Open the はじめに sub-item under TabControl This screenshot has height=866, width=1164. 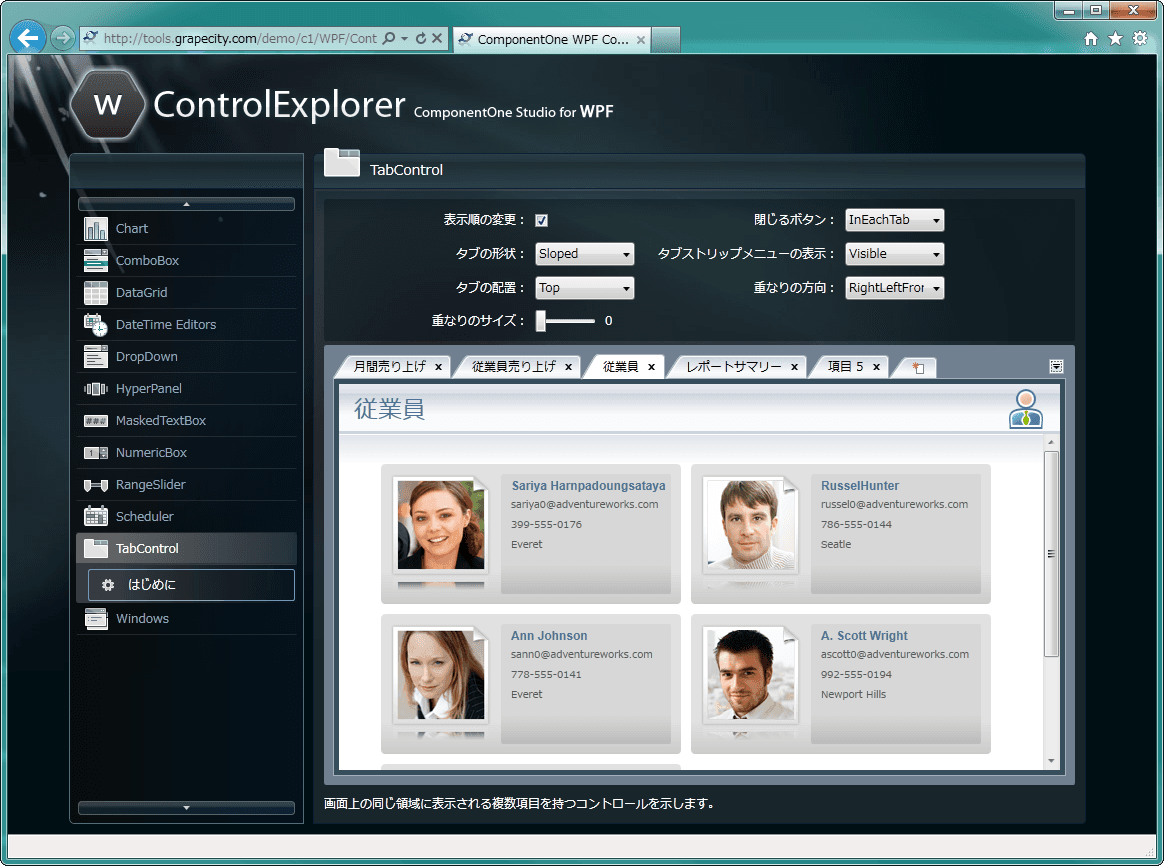click(x=192, y=585)
